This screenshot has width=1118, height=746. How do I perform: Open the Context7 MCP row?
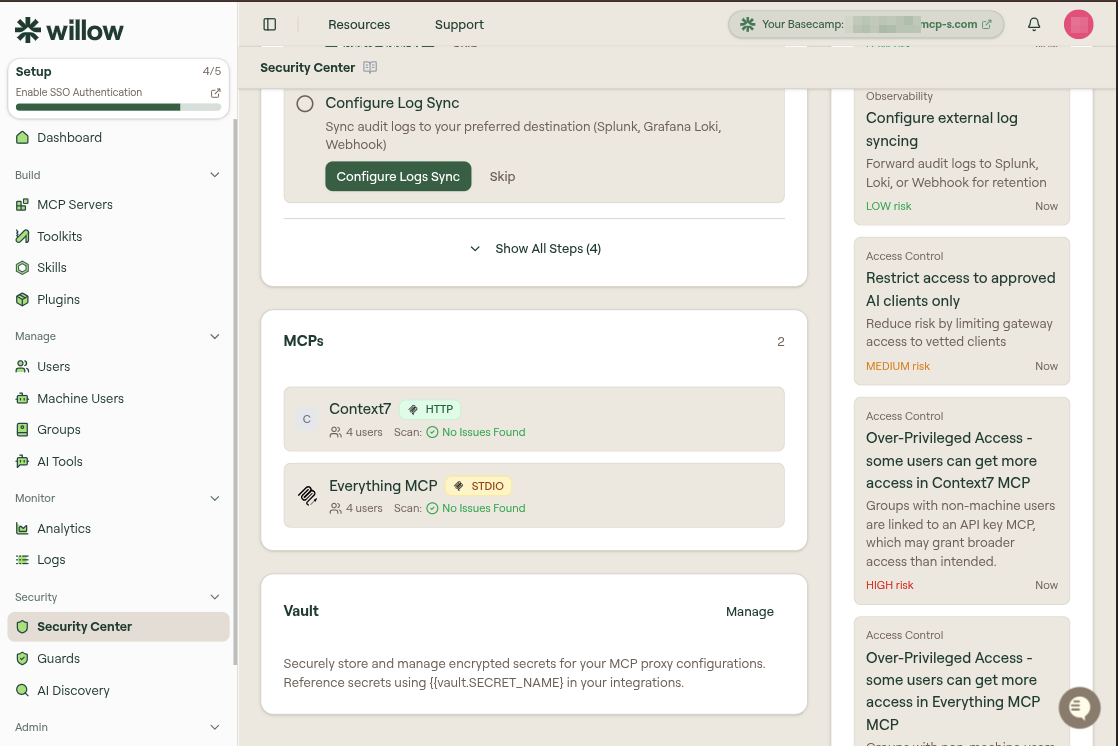(x=534, y=419)
